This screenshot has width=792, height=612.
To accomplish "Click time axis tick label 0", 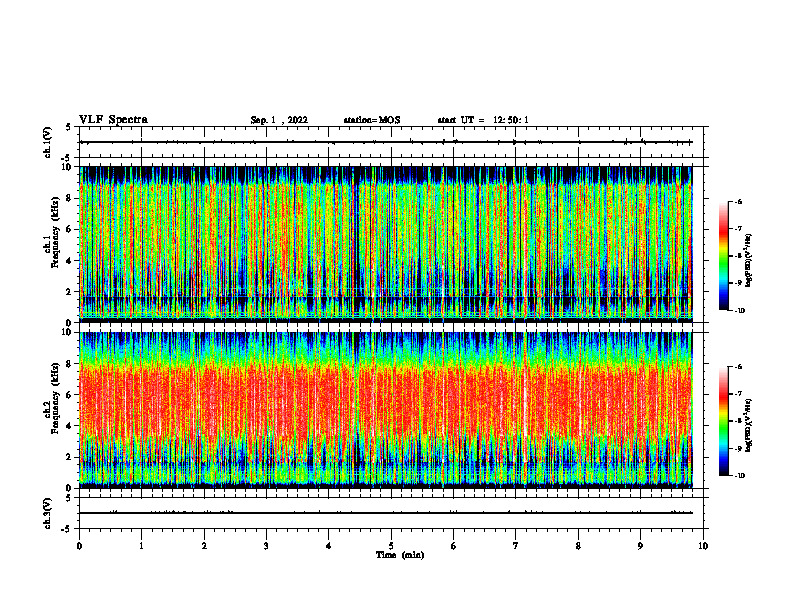I will click(x=79, y=546).
